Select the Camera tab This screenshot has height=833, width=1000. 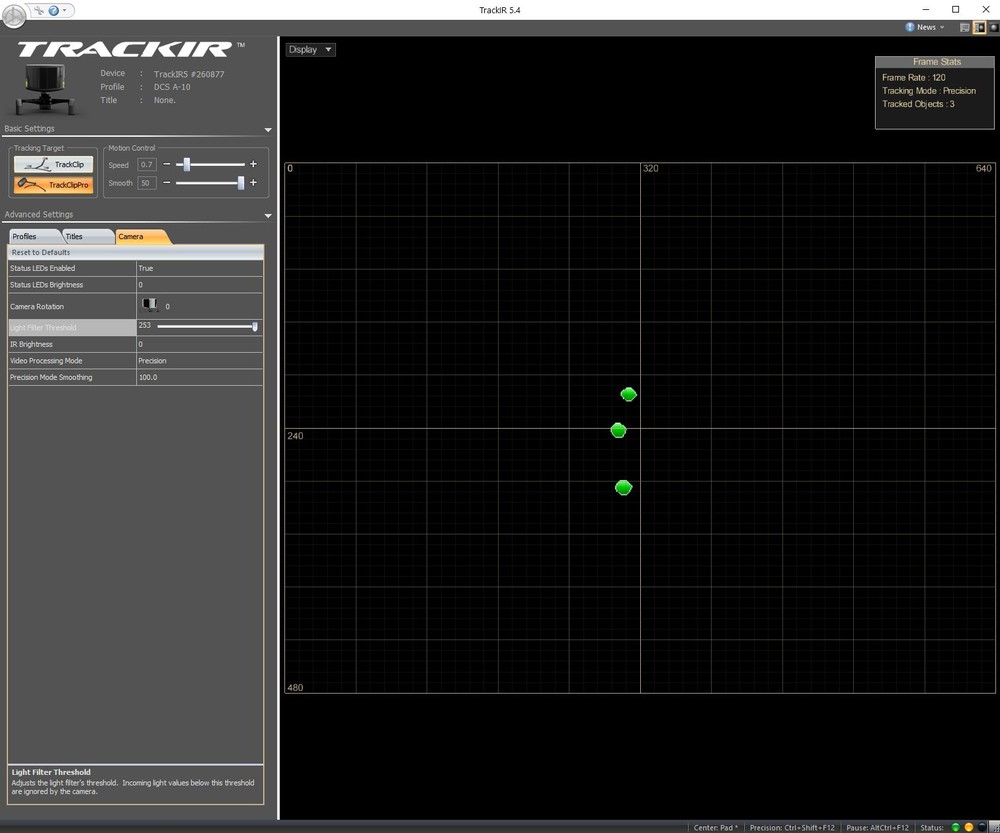pyautogui.click(x=142, y=237)
